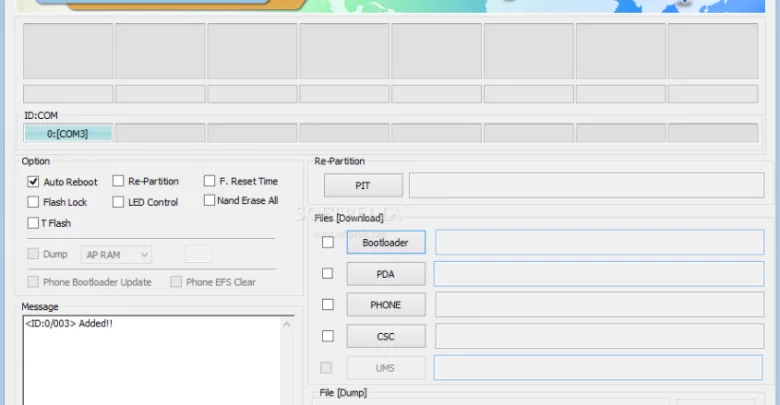The height and width of the screenshot is (405, 780).
Task: Check the box beside Bootloader
Action: point(327,242)
